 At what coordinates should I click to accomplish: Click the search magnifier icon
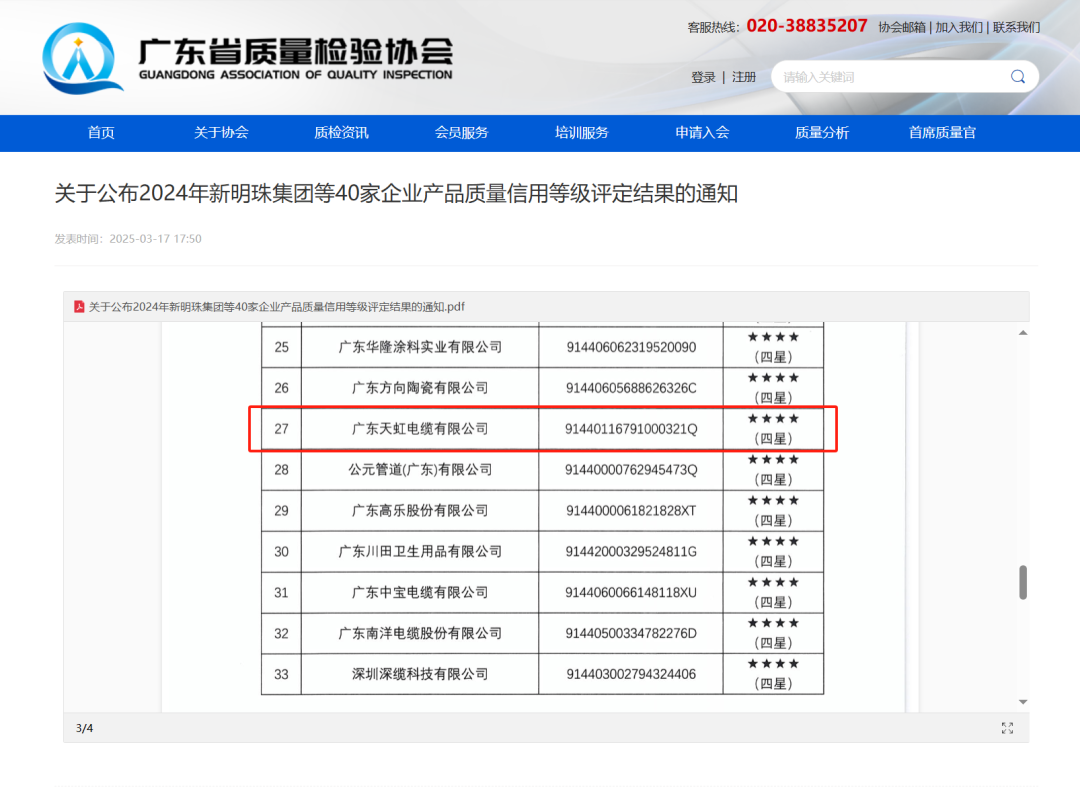point(1017,76)
